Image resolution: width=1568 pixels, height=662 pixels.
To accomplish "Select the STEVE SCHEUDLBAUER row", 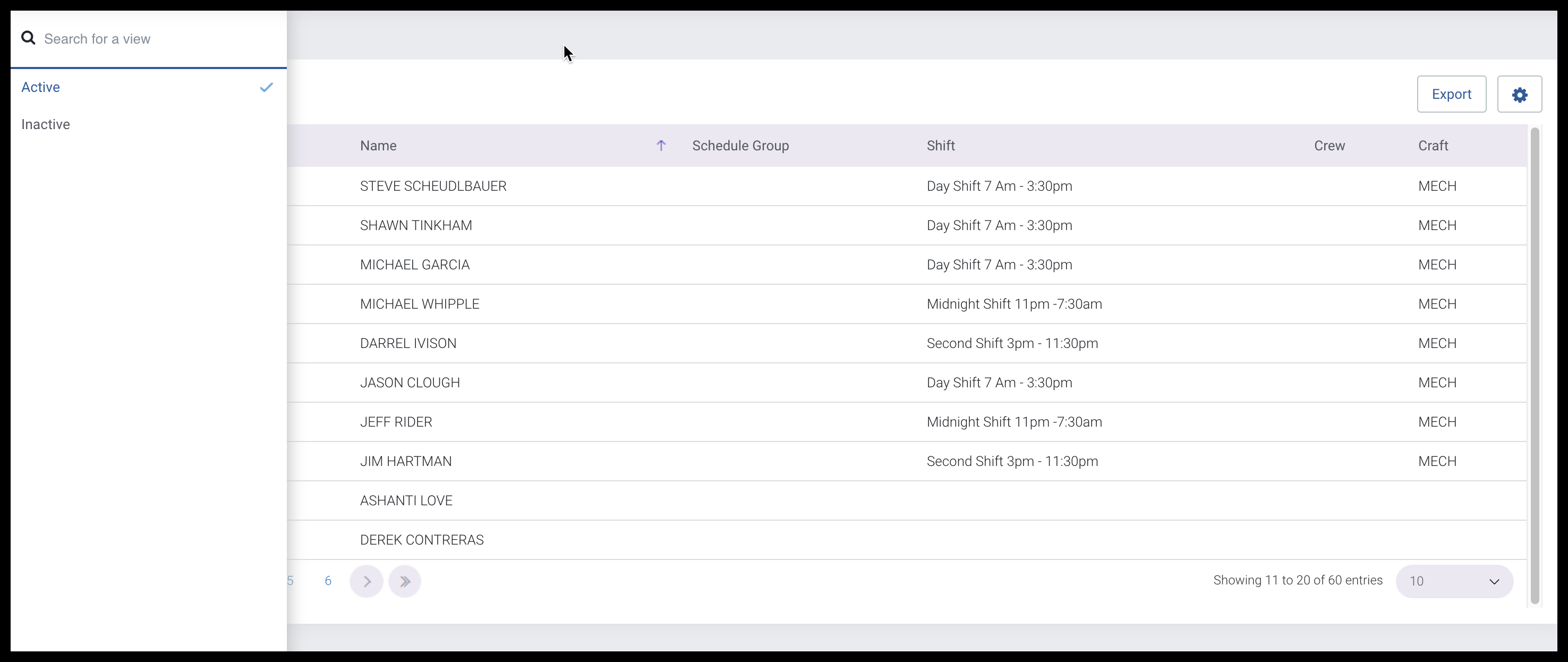I will point(433,186).
